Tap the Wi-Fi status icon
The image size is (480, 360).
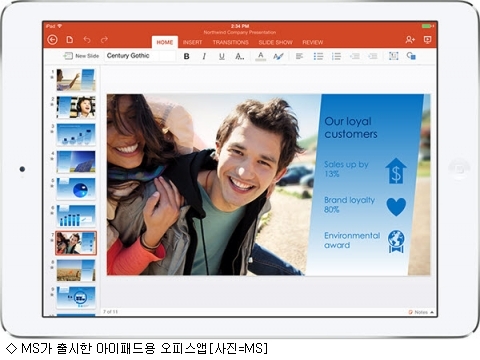[x=60, y=26]
